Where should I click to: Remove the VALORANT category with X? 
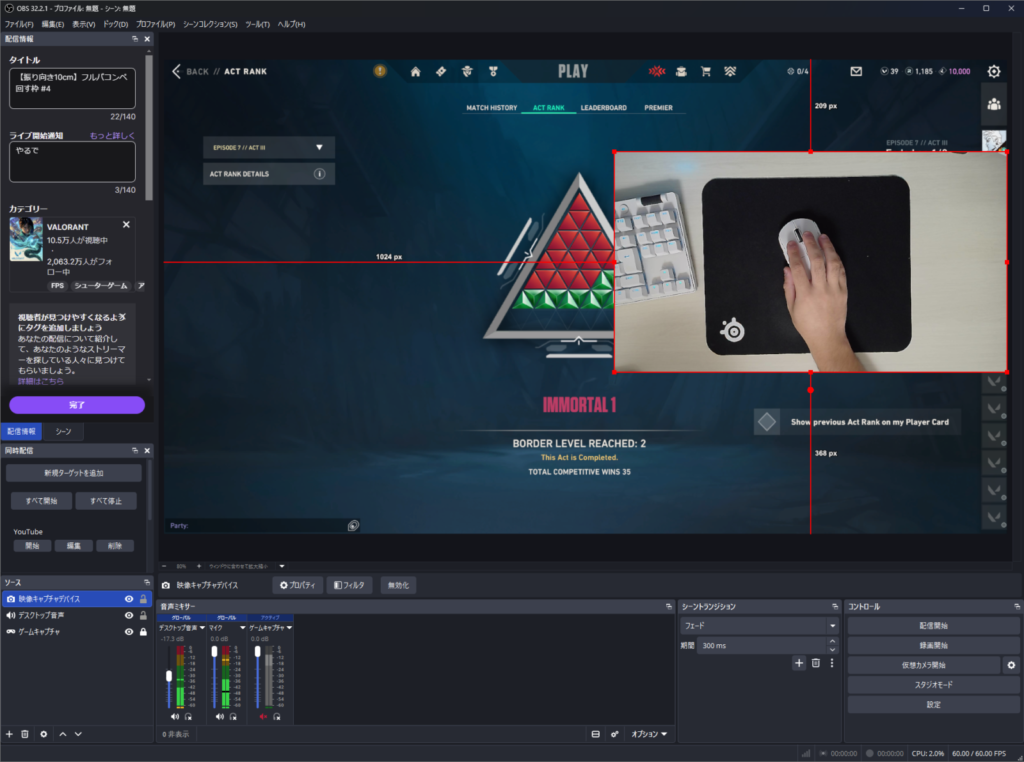tap(126, 225)
